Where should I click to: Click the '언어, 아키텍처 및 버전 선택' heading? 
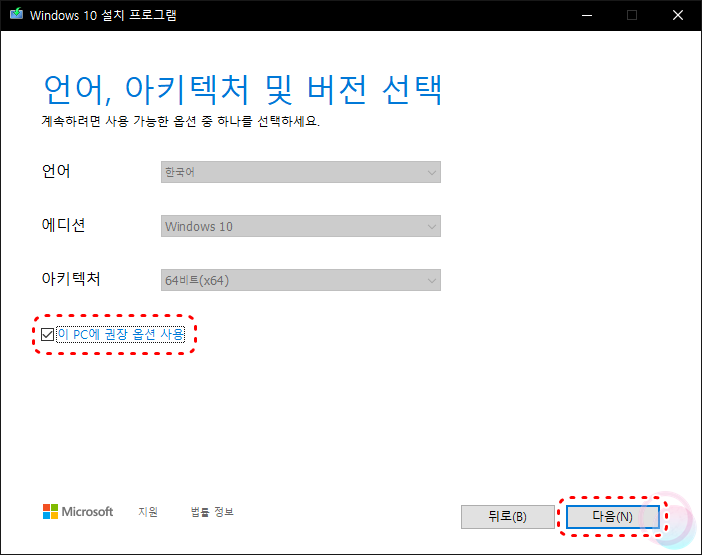(x=243, y=90)
